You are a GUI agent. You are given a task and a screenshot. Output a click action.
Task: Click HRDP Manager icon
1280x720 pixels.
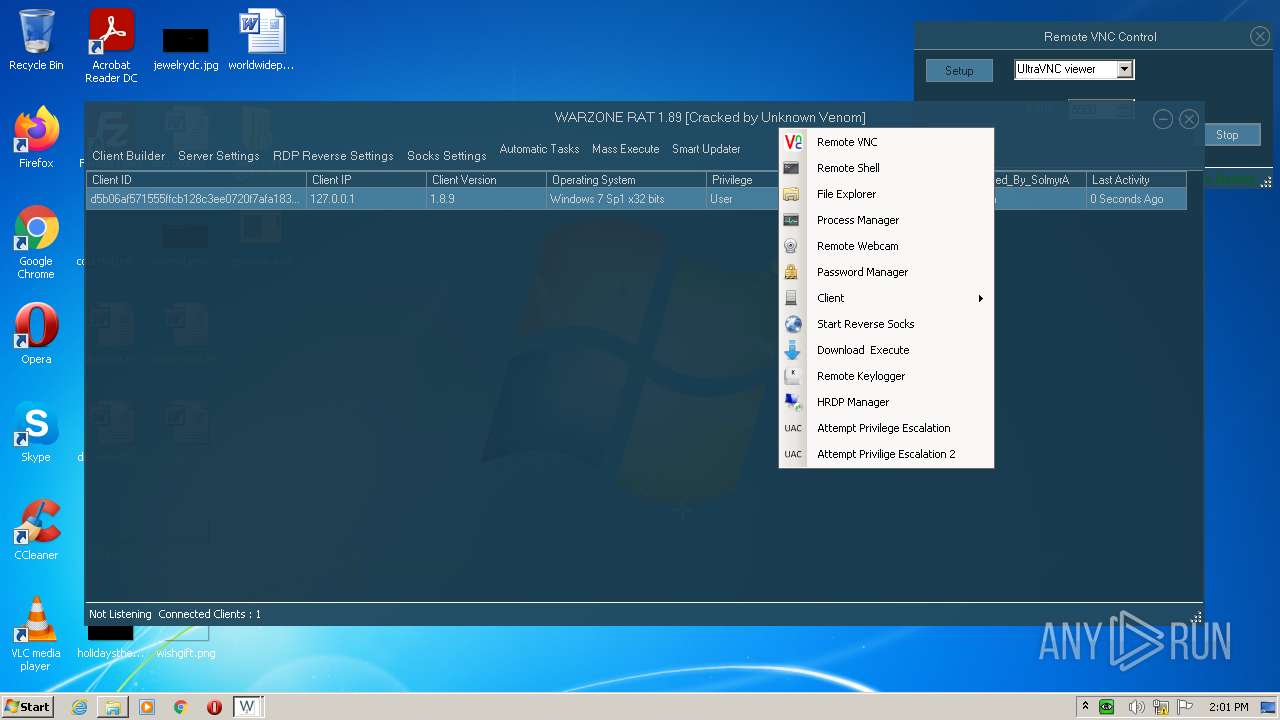coord(793,402)
